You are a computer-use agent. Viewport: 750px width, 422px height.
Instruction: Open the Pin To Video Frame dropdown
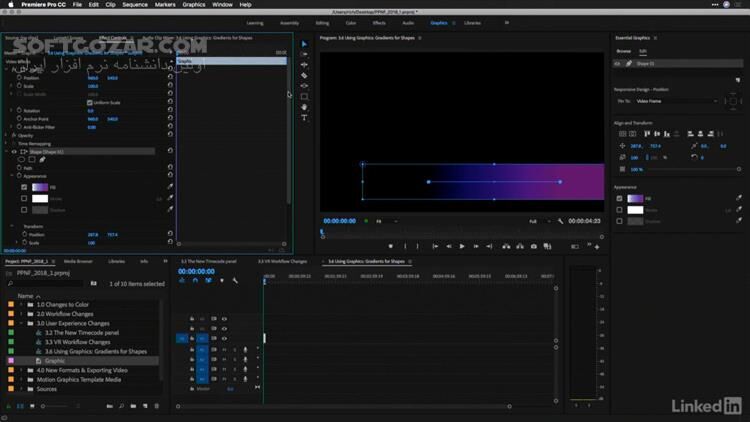(x=676, y=101)
